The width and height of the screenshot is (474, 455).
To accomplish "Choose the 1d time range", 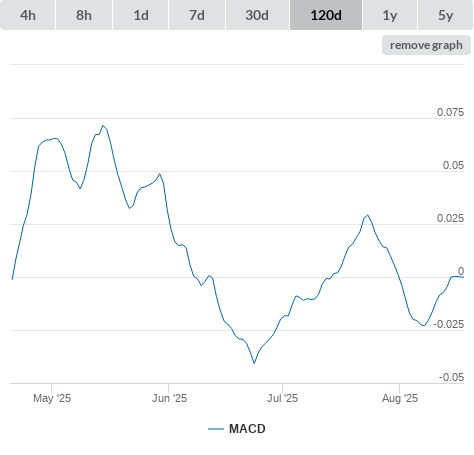I will pos(141,15).
